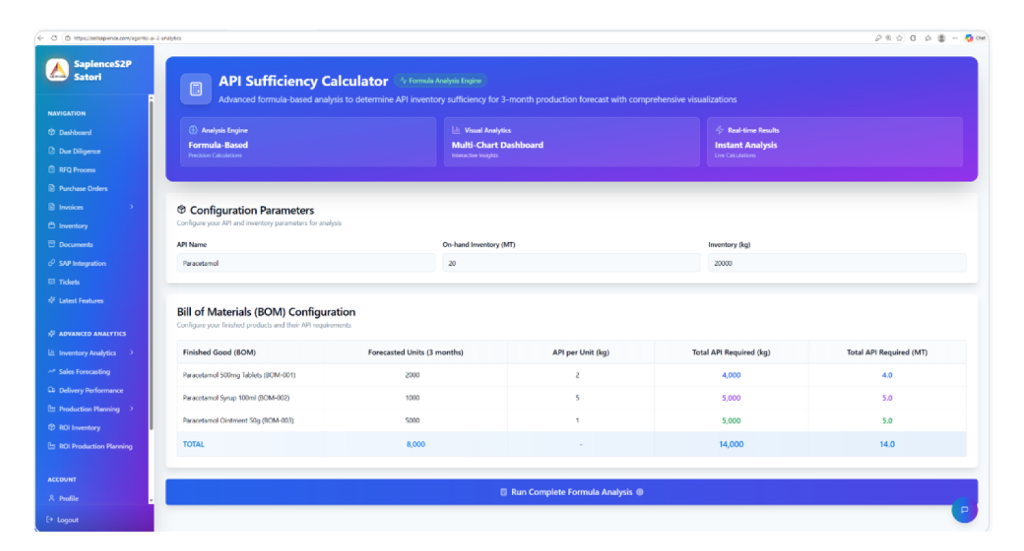Viewport: 1024px width, 551px height.
Task: Click the Forecasted Units (3 months) column header
Action: tap(415, 352)
